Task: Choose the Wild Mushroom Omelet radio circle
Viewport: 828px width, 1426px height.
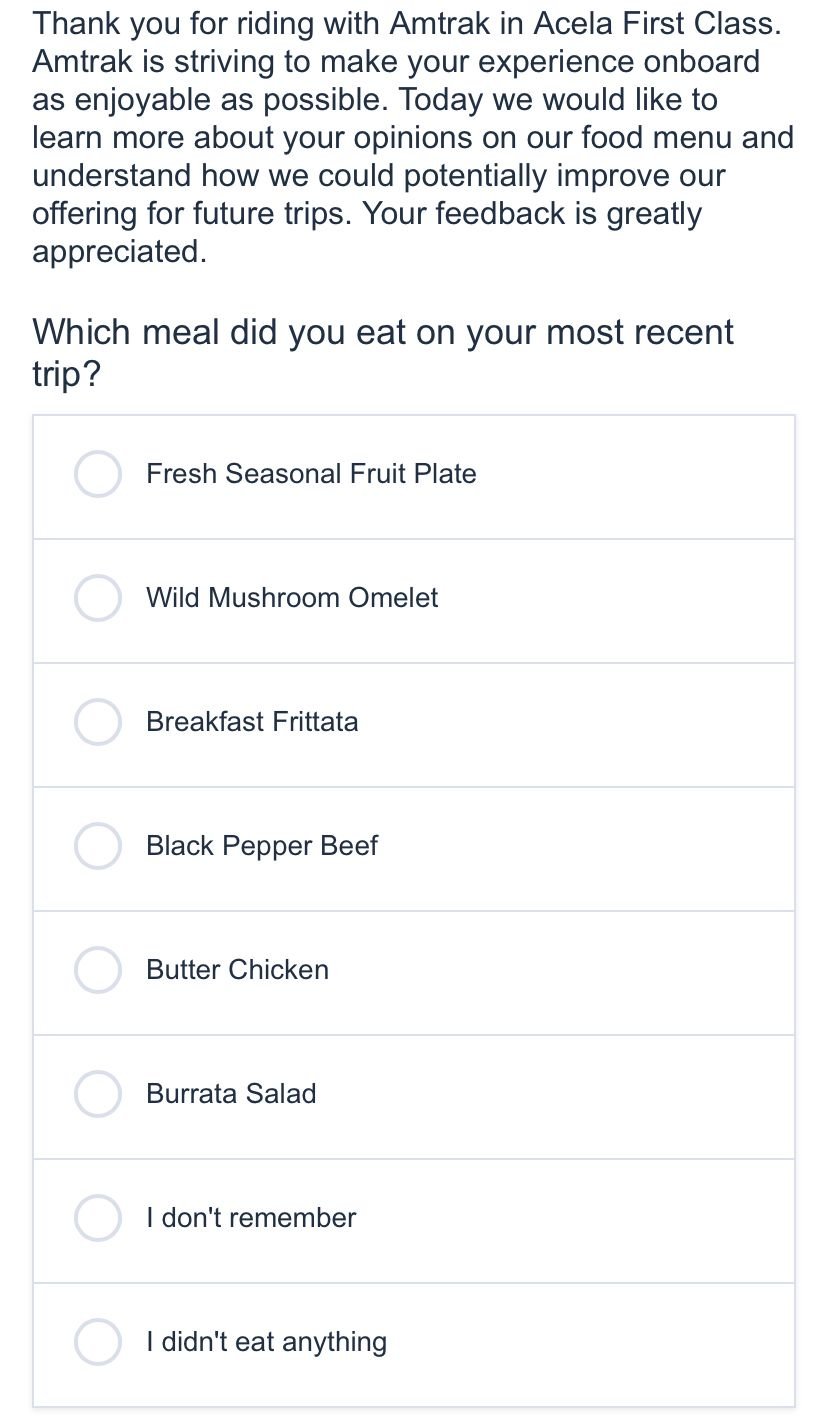Action: coord(98,598)
